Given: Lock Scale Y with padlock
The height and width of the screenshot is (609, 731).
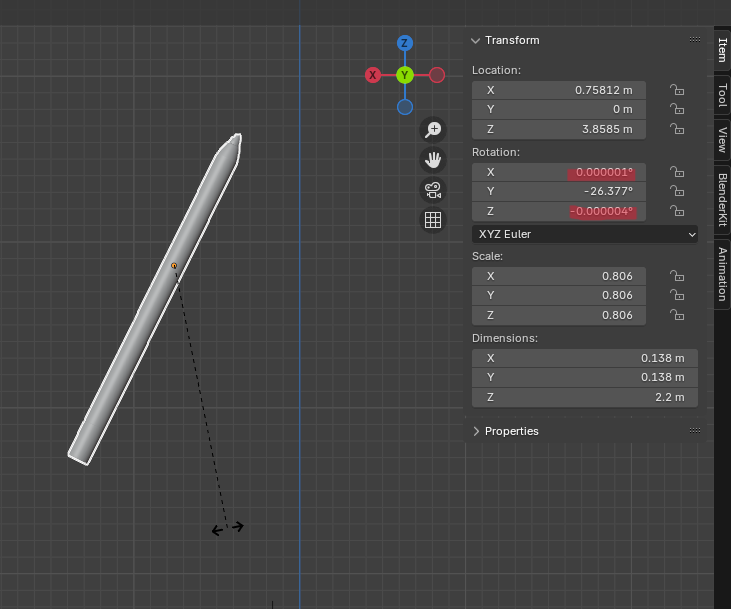Looking at the screenshot, I should pos(677,295).
